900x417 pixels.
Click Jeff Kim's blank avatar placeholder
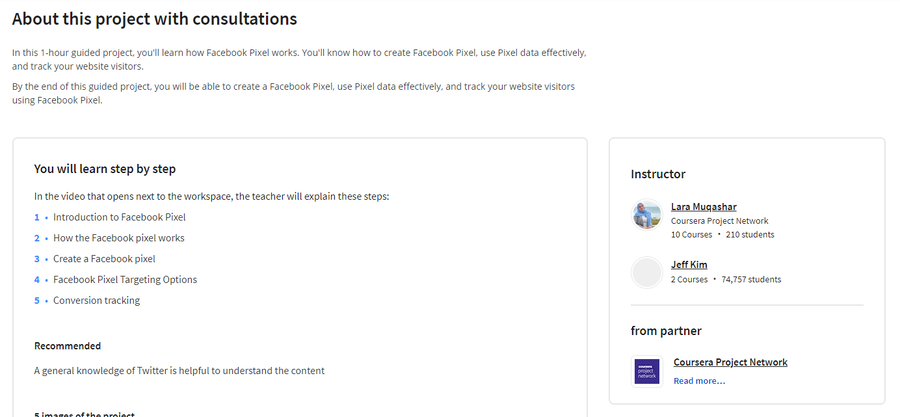(647, 272)
